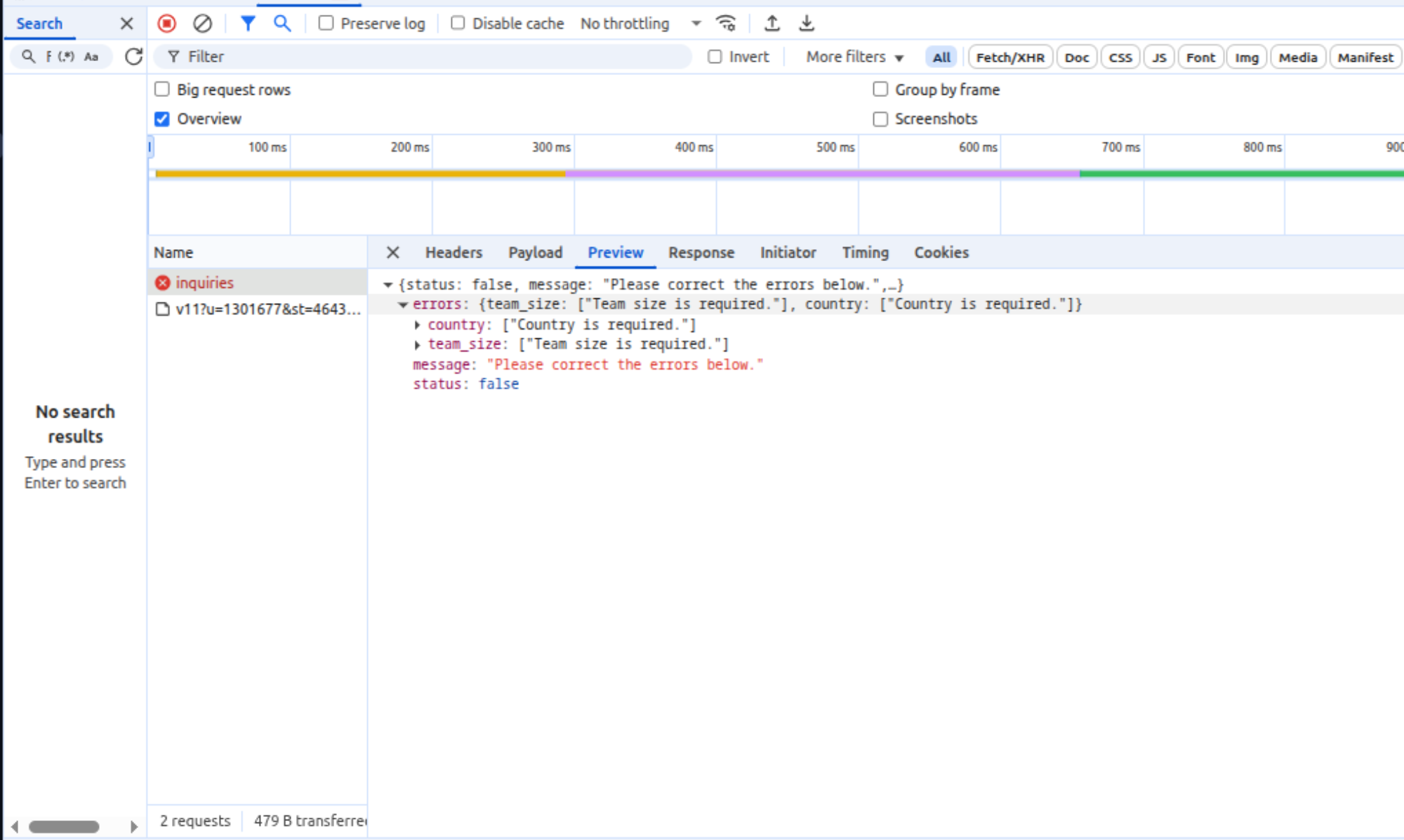Uncheck the Overview checkbox
Image resolution: width=1404 pixels, height=840 pixels.
click(x=162, y=119)
